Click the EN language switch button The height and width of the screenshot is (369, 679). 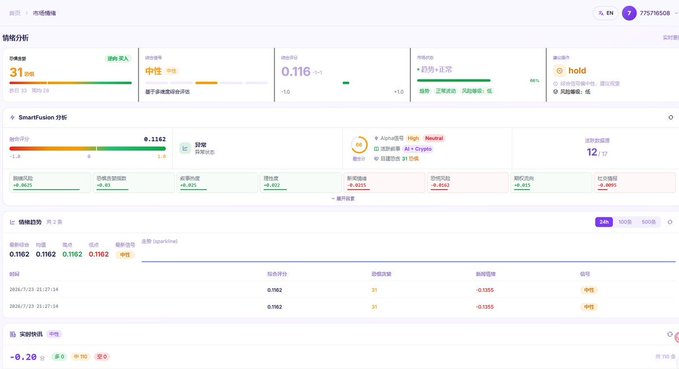click(x=605, y=13)
